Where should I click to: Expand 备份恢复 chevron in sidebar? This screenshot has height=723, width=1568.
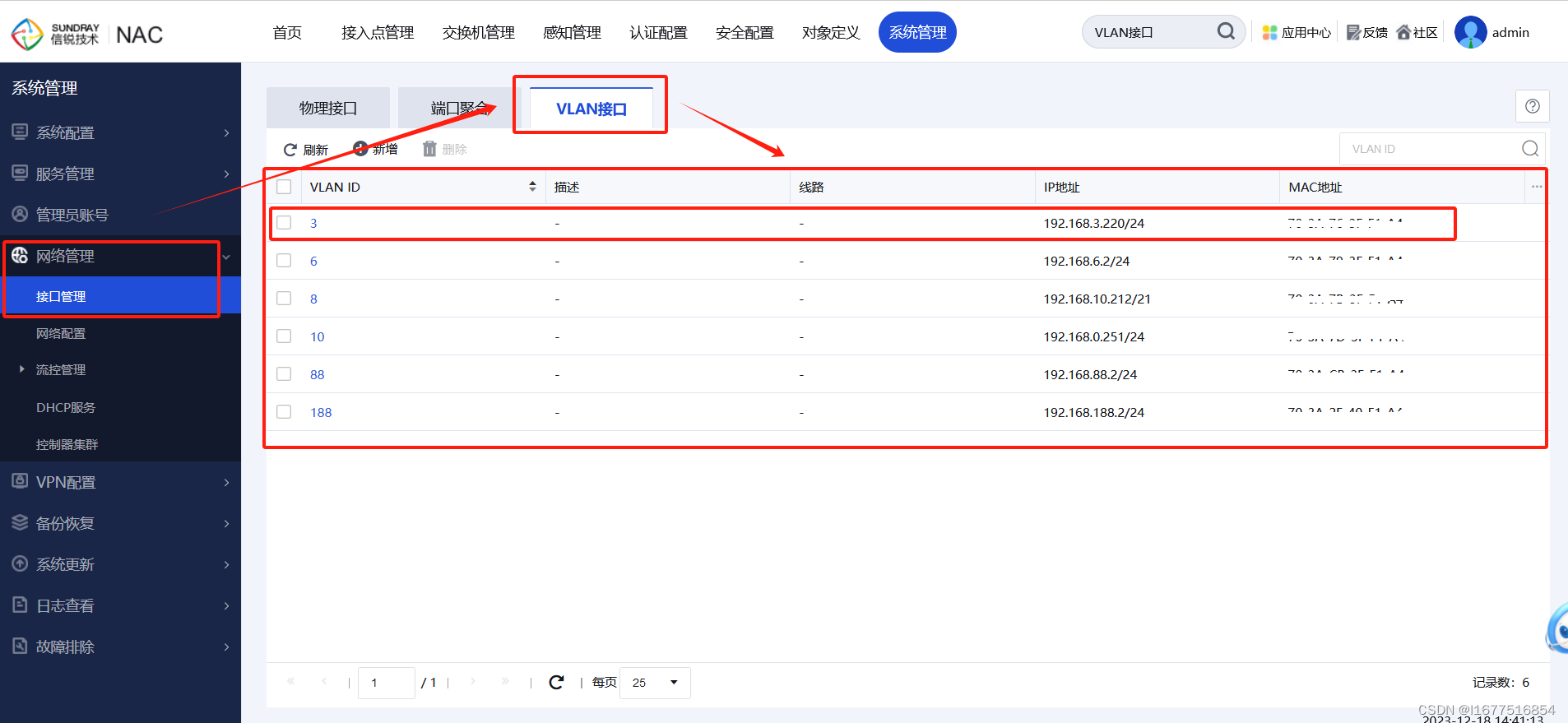[x=226, y=523]
